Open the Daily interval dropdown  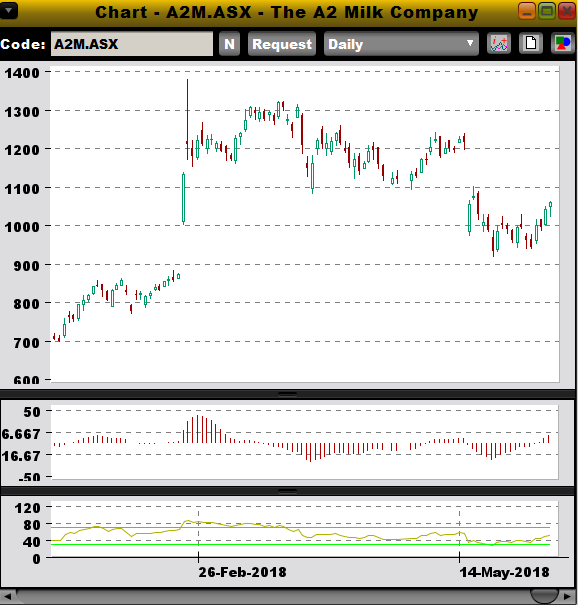(401, 44)
